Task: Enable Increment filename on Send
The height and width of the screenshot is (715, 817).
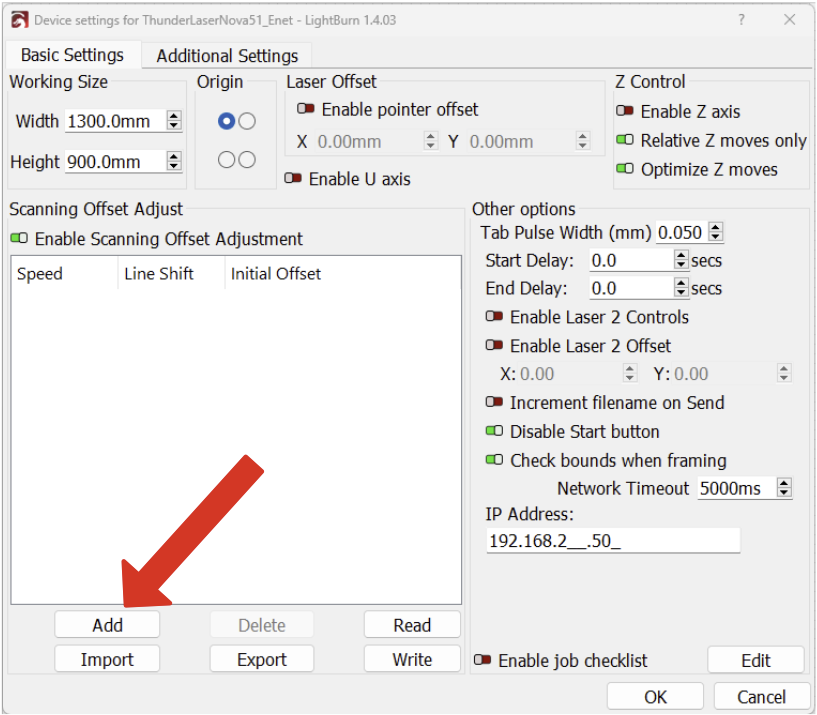Action: (x=494, y=403)
